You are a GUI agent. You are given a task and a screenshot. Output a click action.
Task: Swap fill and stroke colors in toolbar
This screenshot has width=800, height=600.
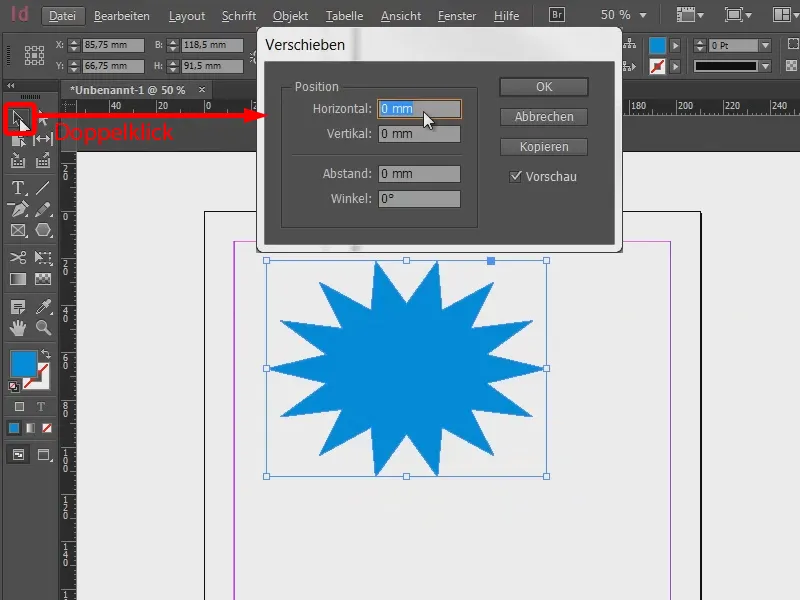[x=47, y=352]
